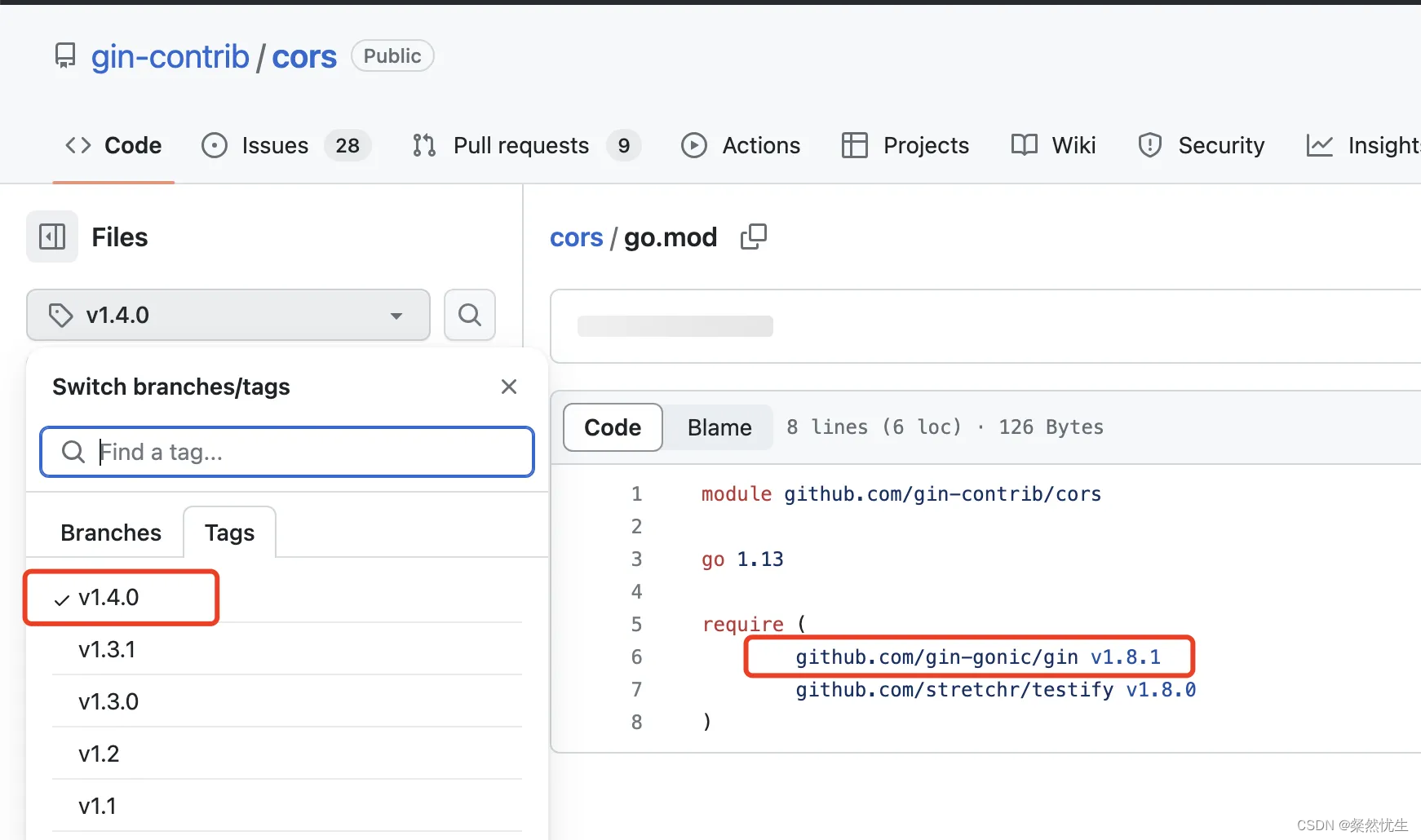
Task: Open the Issues tab
Action: [286, 145]
